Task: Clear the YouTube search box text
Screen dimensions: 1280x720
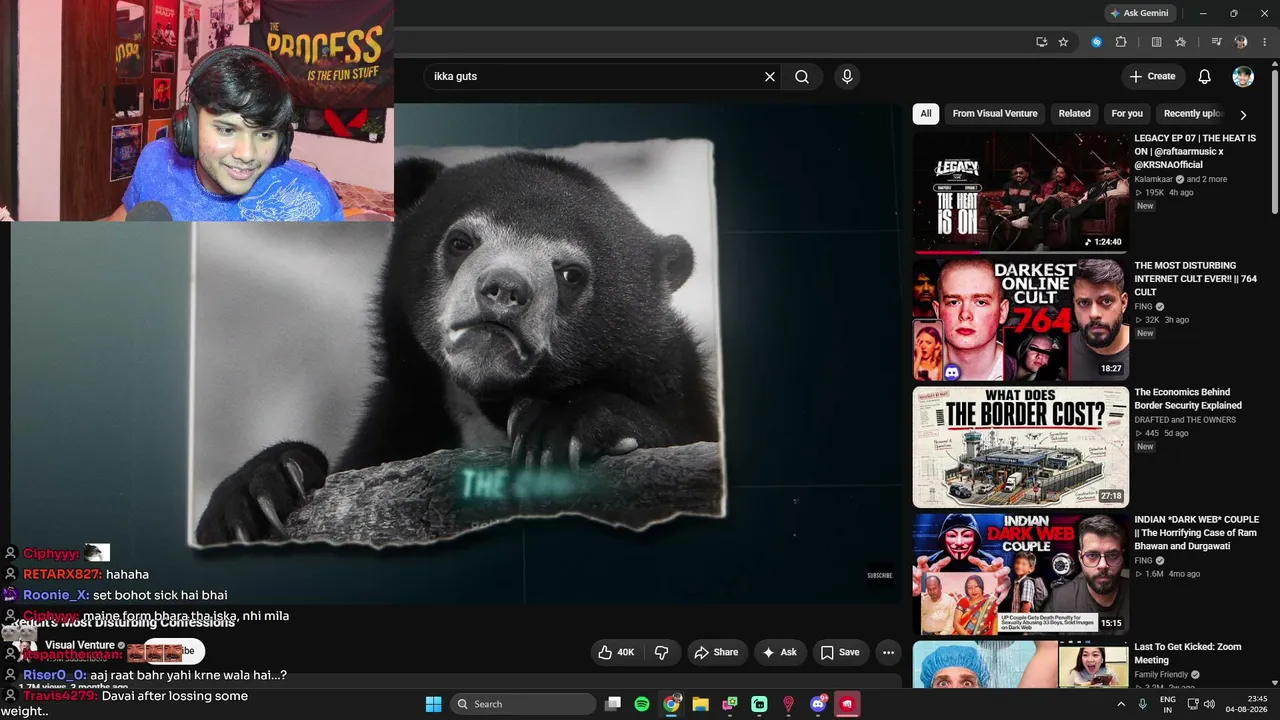Action: [x=770, y=76]
